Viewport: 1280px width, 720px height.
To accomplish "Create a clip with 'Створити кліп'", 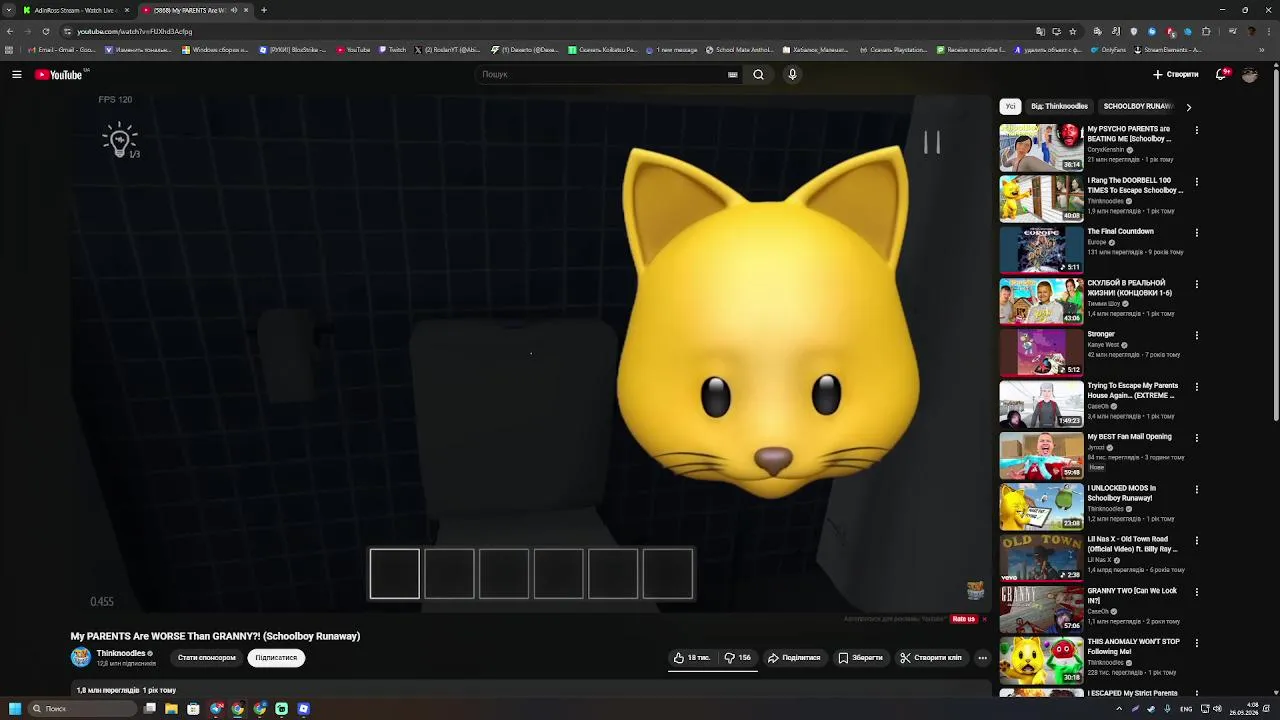I will (x=930, y=658).
